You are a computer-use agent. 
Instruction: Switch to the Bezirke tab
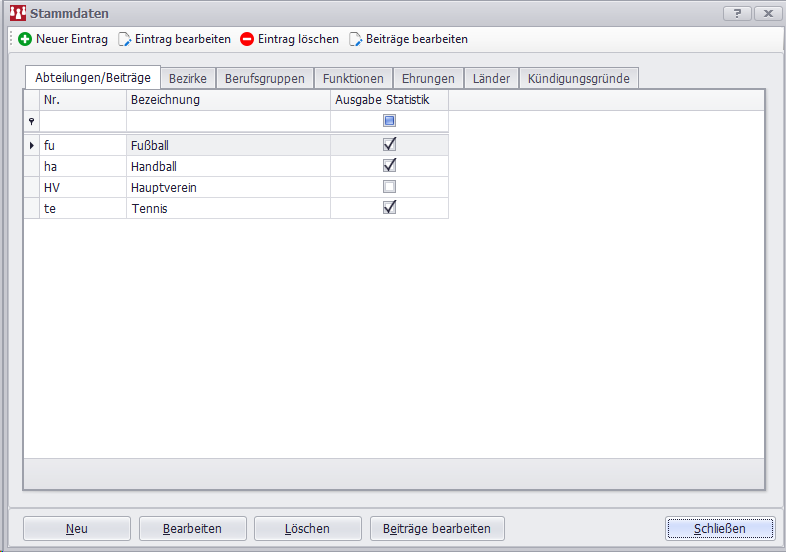[188, 78]
